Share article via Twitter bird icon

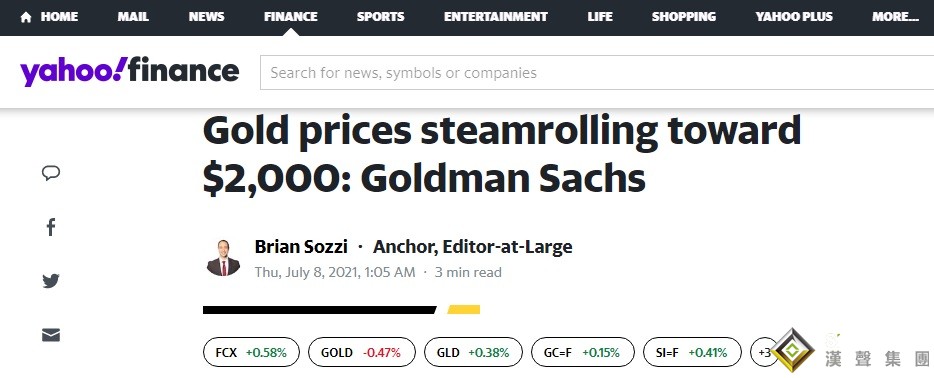(x=51, y=281)
